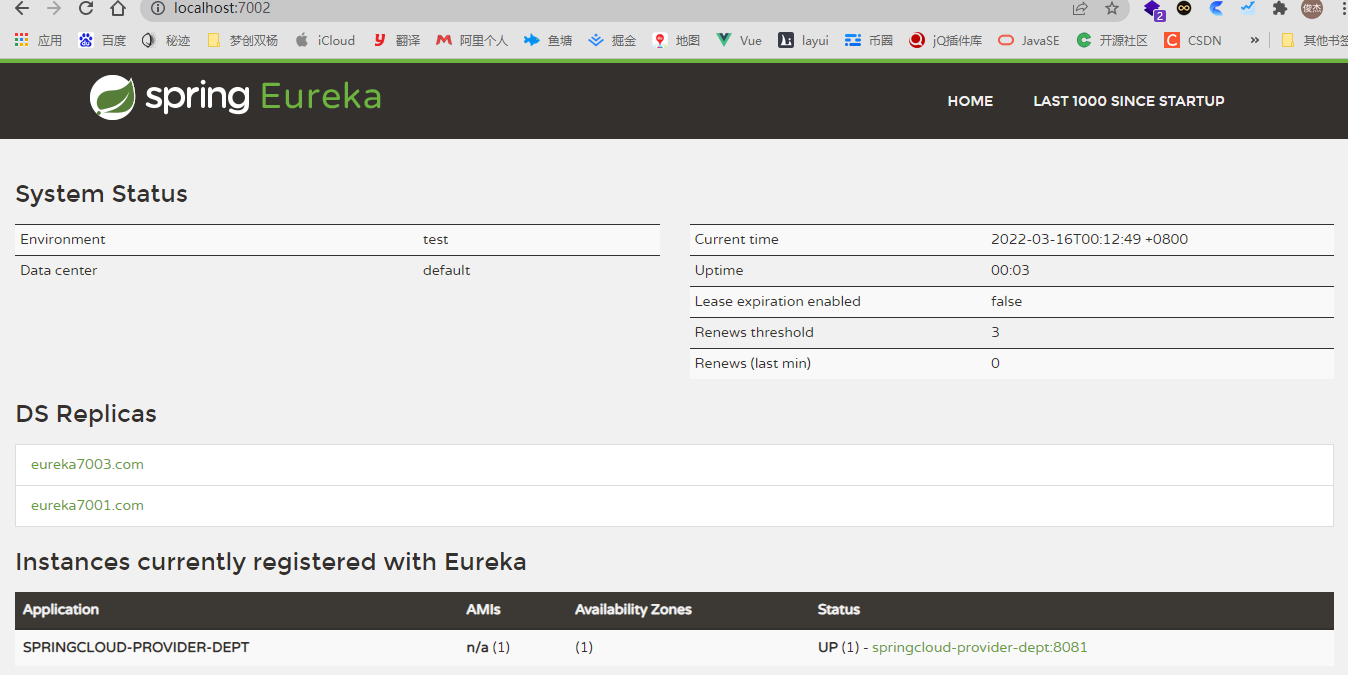Open the black round infinity extension

pyautogui.click(x=1185, y=8)
